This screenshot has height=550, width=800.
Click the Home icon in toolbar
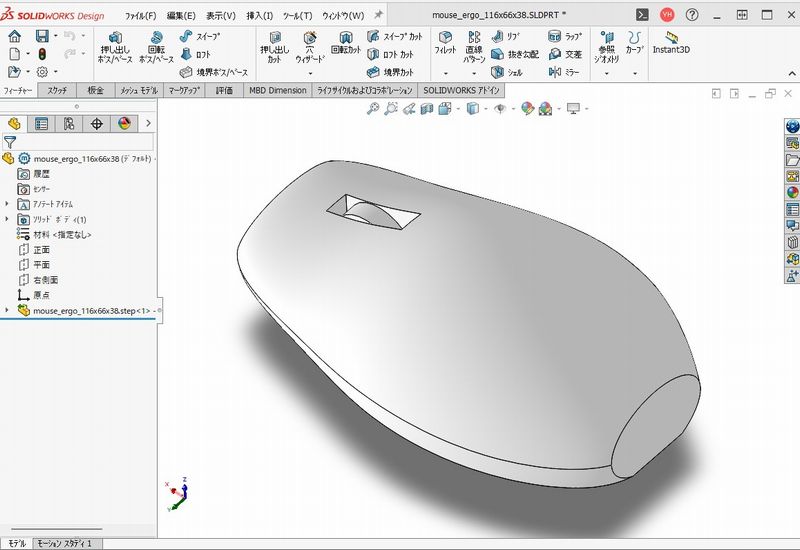[x=15, y=36]
